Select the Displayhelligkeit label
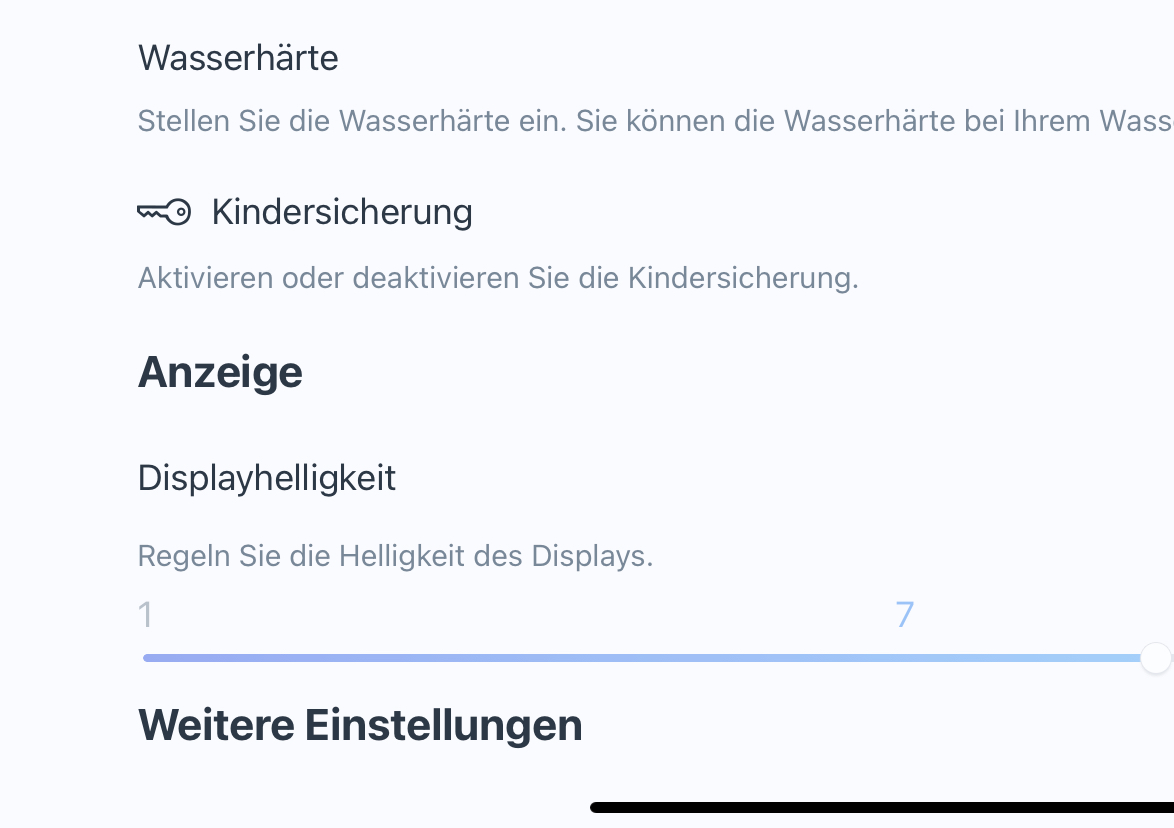This screenshot has width=1174, height=828. (267, 478)
